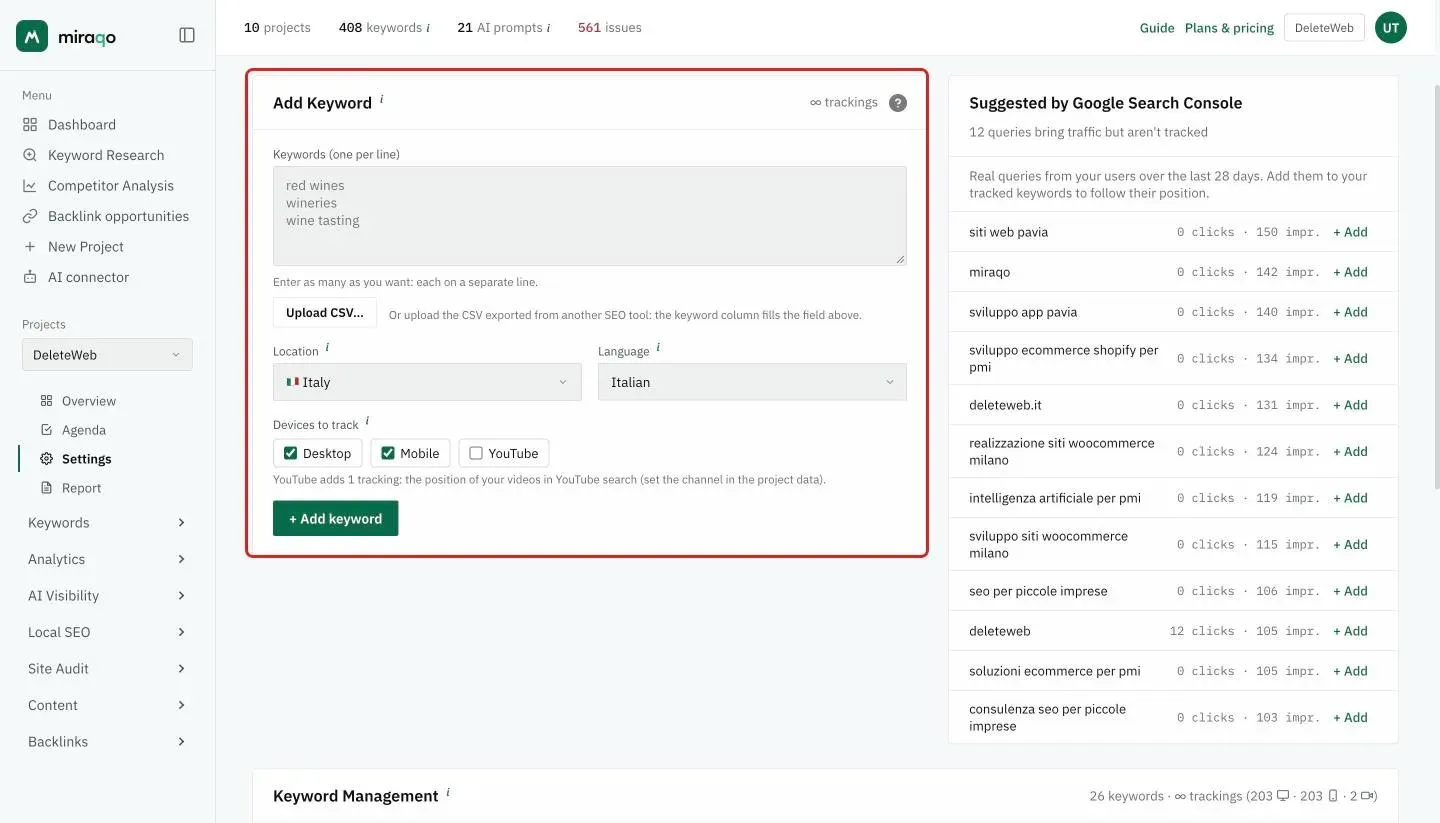
Task: Click the Report document icon
Action: pos(46,488)
